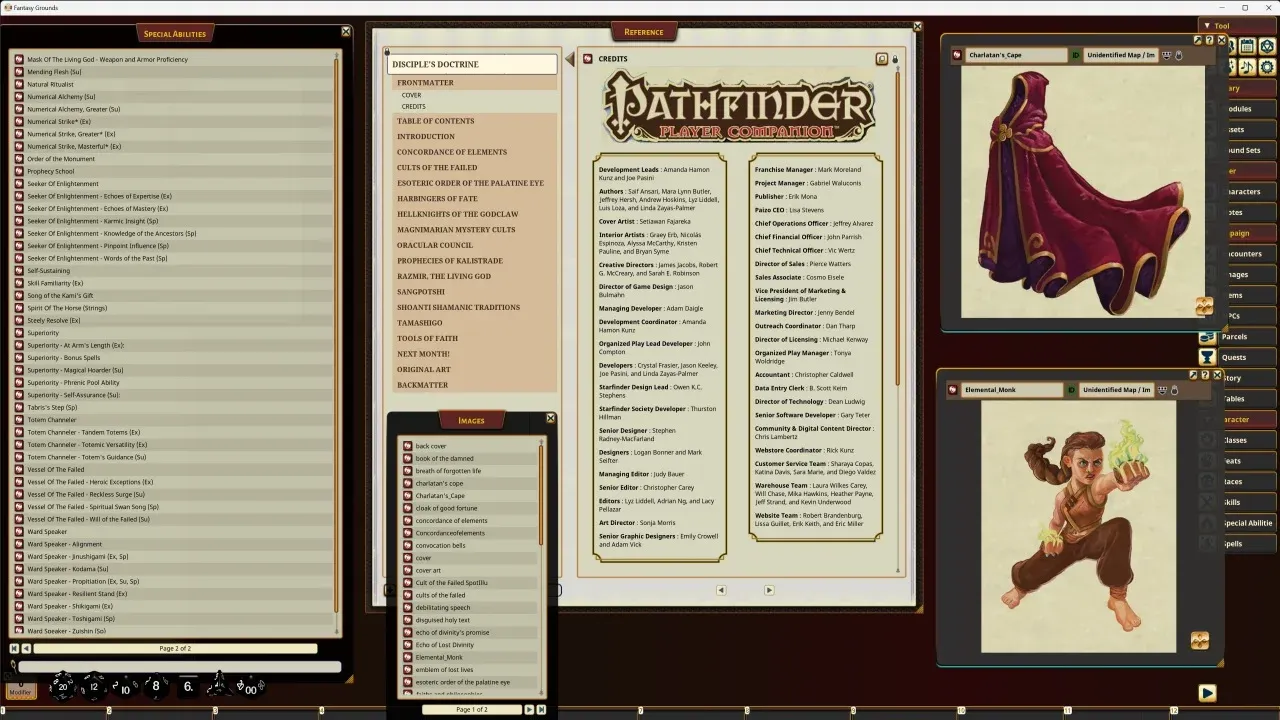Jump to first page of Special Abilities

(13, 649)
